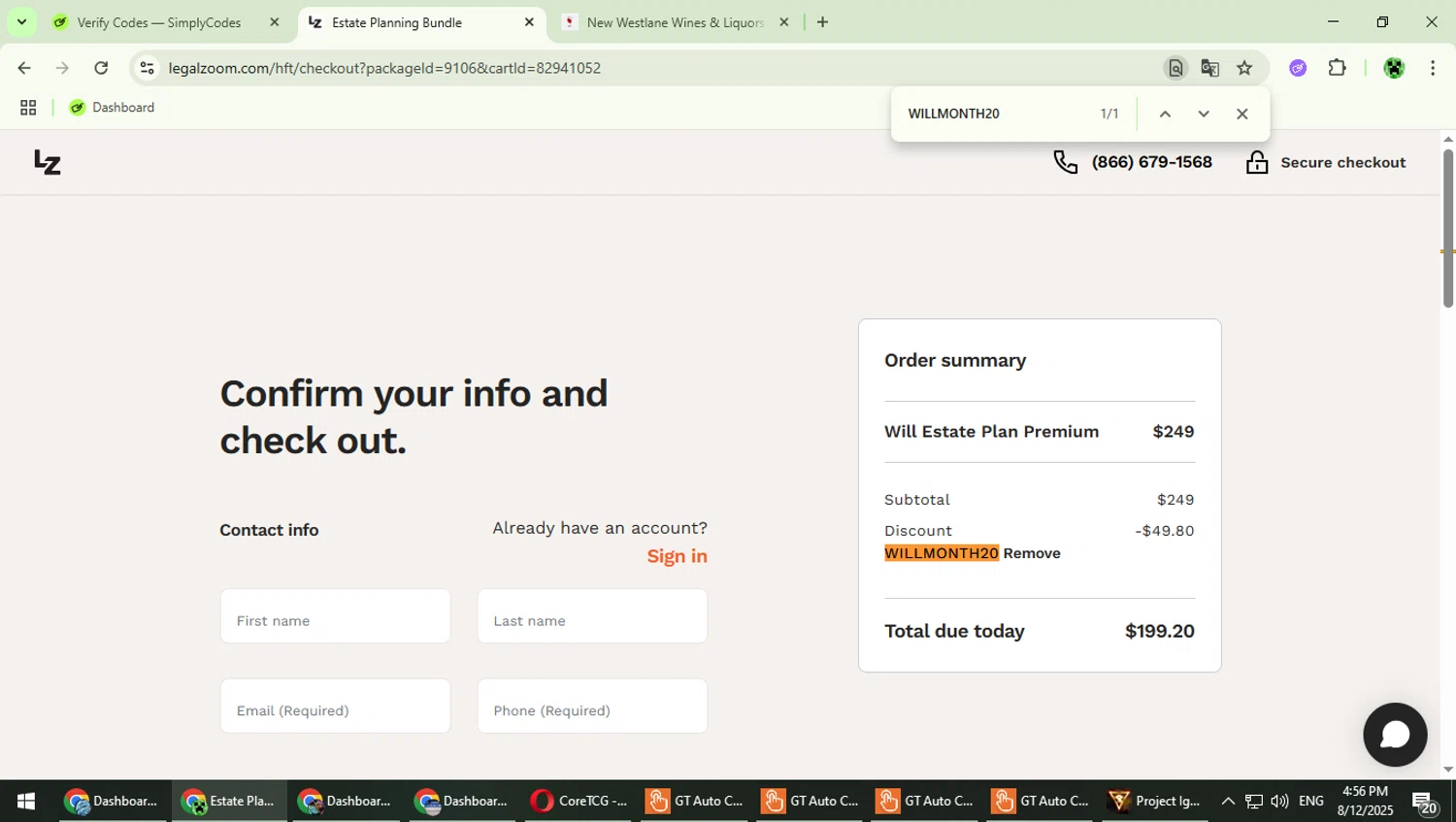Click the phone icon next to support number
This screenshot has height=822, width=1456.
1066,162
